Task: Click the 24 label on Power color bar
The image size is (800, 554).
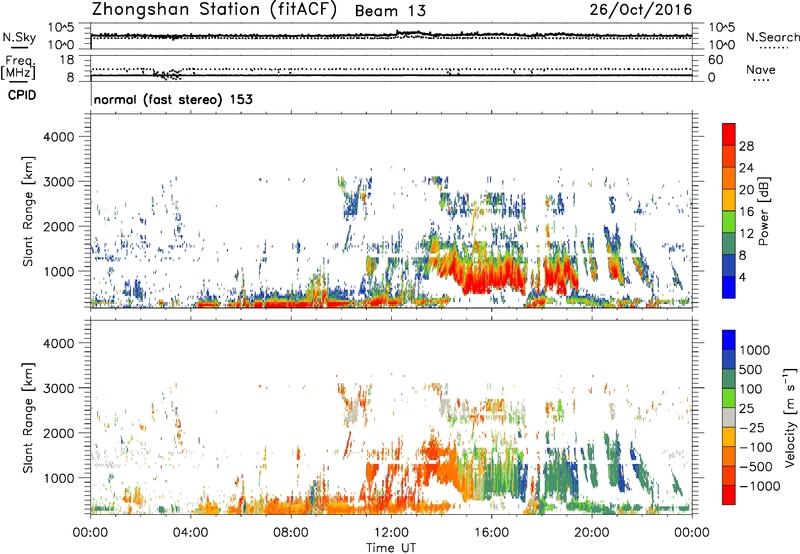Action: [x=746, y=168]
